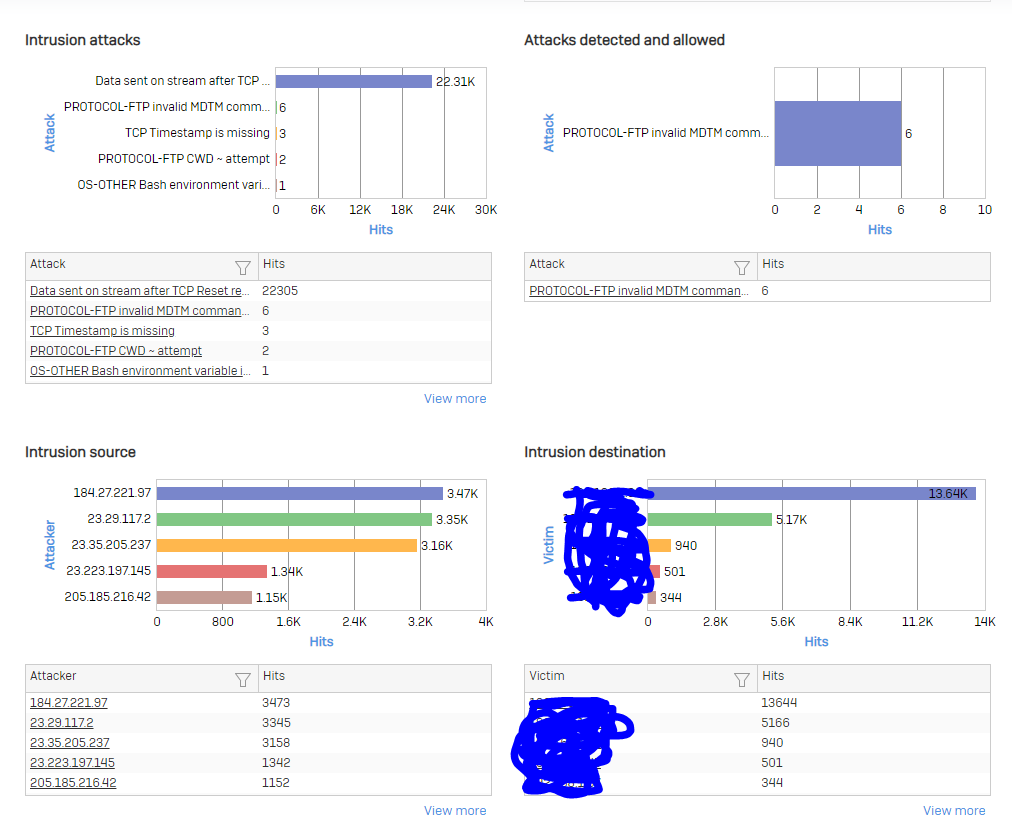The image size is (1012, 816).
Task: Click the green 5.17K bar in destination chart
Action: (710, 520)
